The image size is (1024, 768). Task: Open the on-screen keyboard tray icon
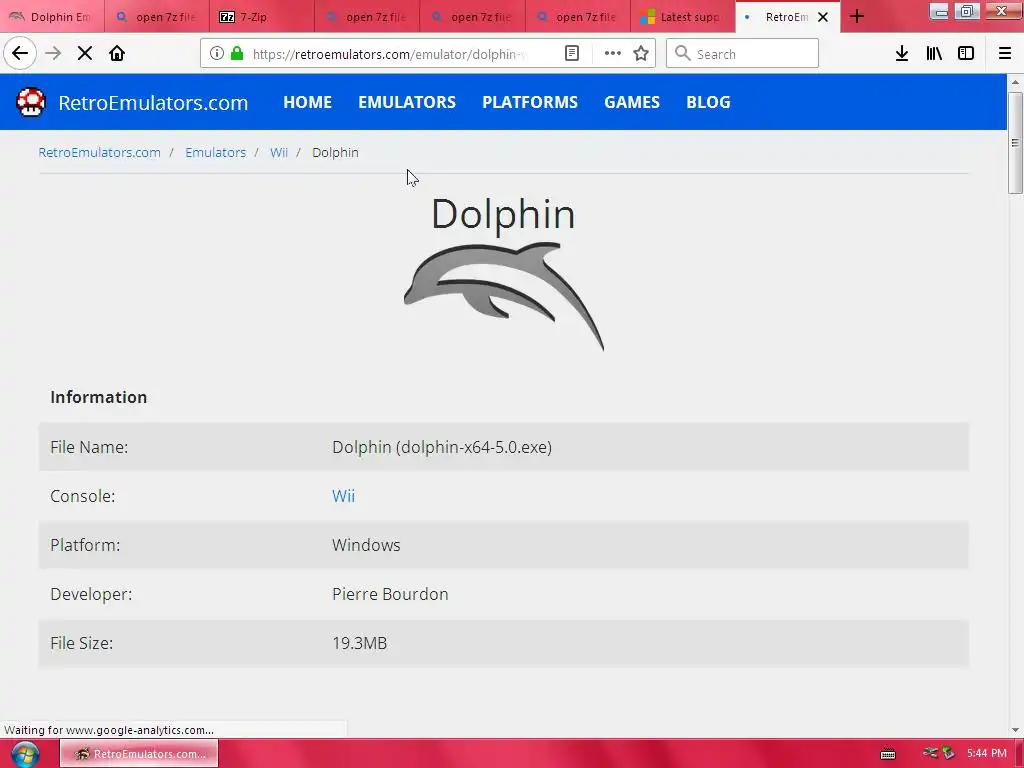coord(888,754)
